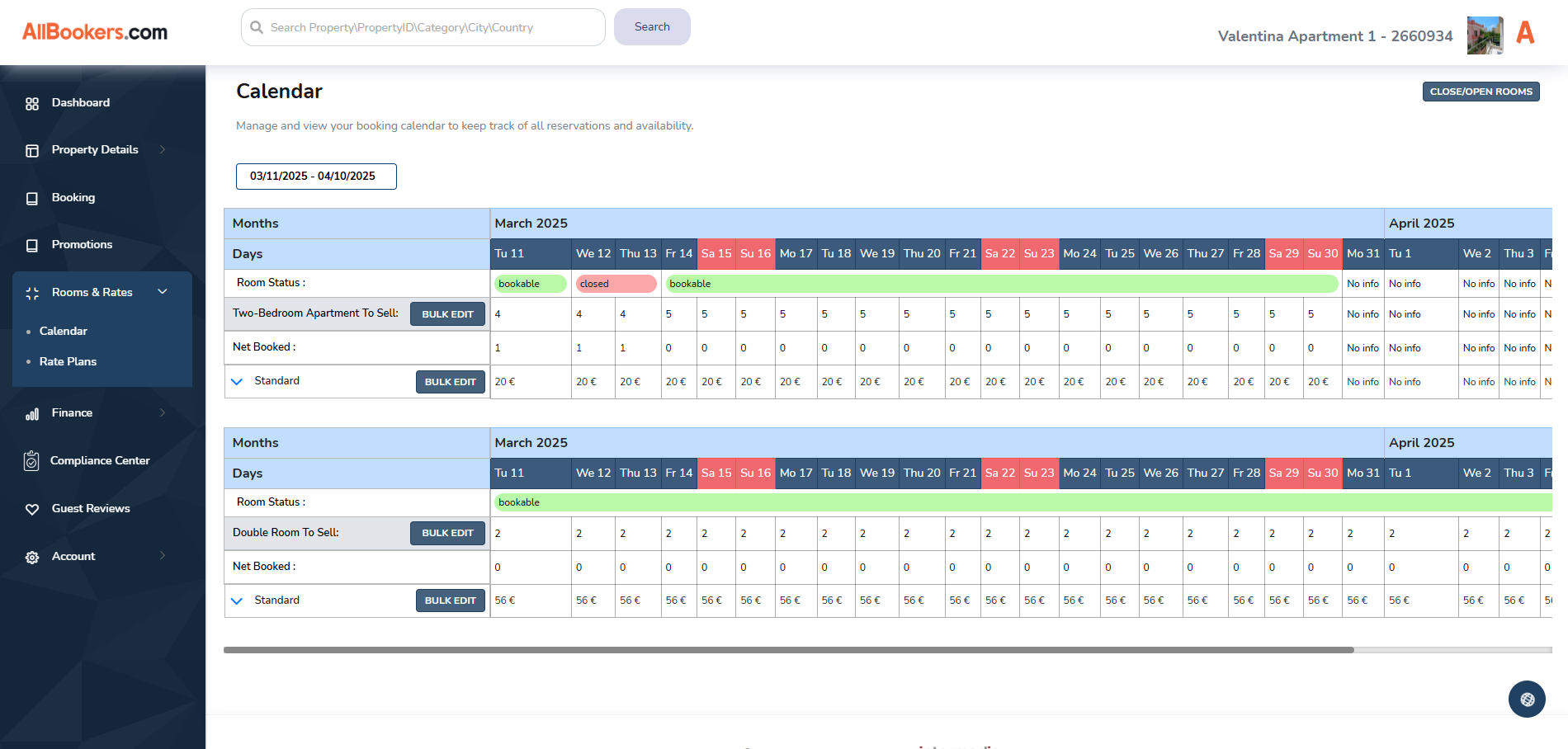Click the Account gear icon
This screenshot has width=1568, height=749.
click(x=32, y=558)
